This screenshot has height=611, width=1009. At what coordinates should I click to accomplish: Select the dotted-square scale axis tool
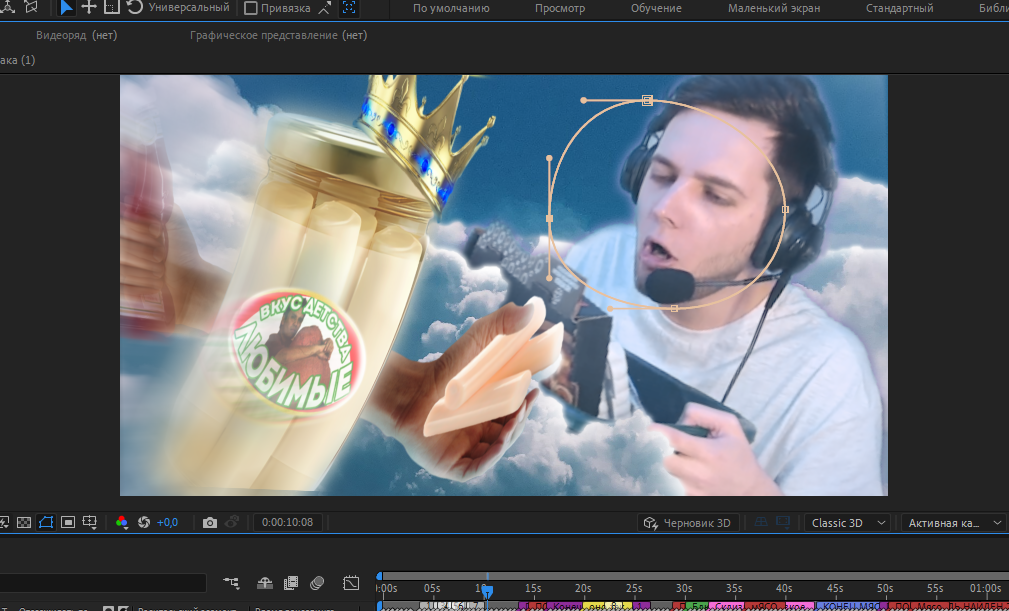tap(112, 8)
